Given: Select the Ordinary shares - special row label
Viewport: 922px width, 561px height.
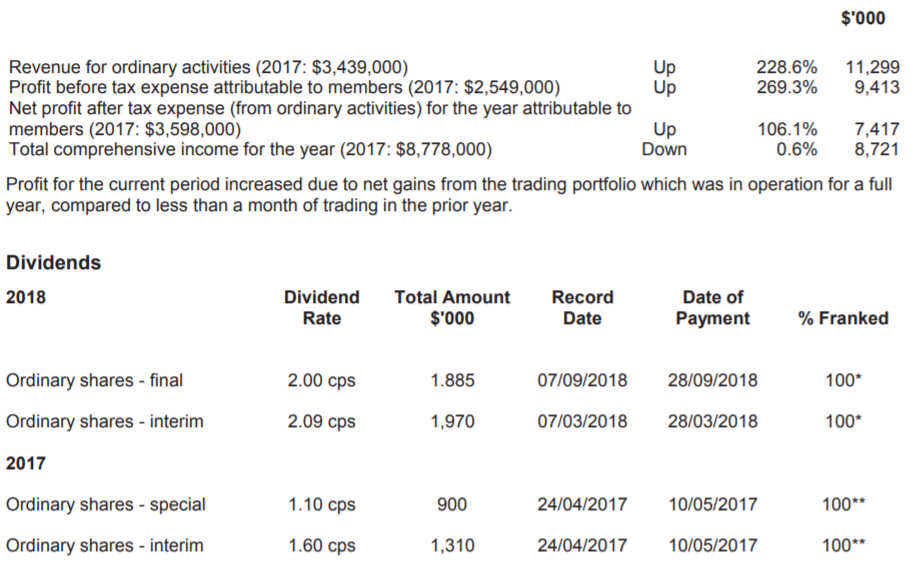Looking at the screenshot, I should (x=106, y=505).
